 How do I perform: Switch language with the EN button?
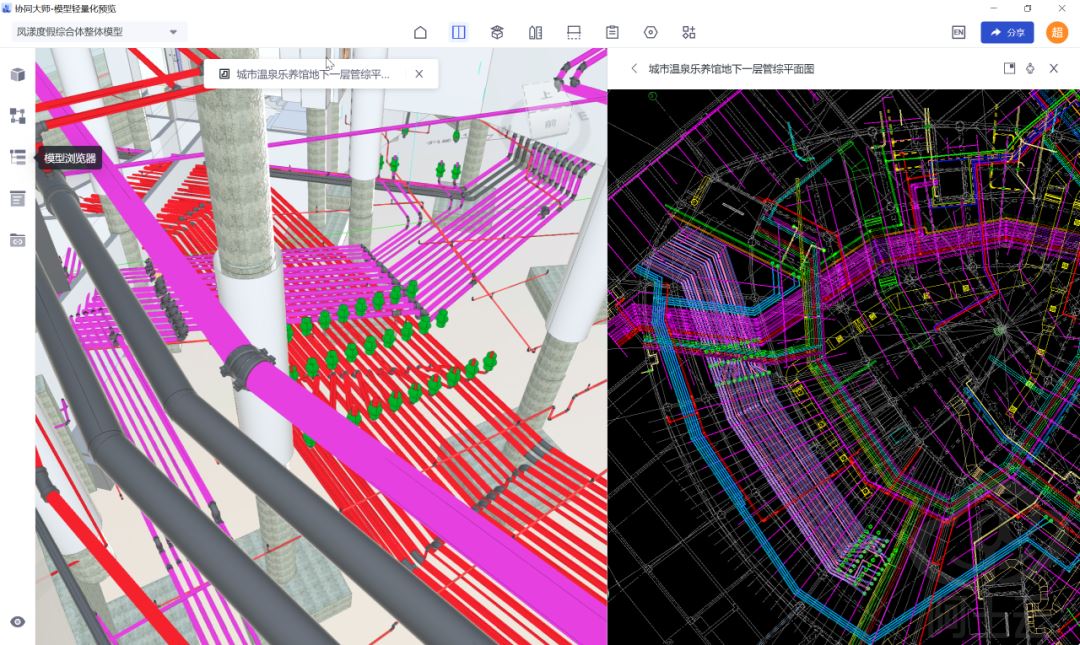958,32
